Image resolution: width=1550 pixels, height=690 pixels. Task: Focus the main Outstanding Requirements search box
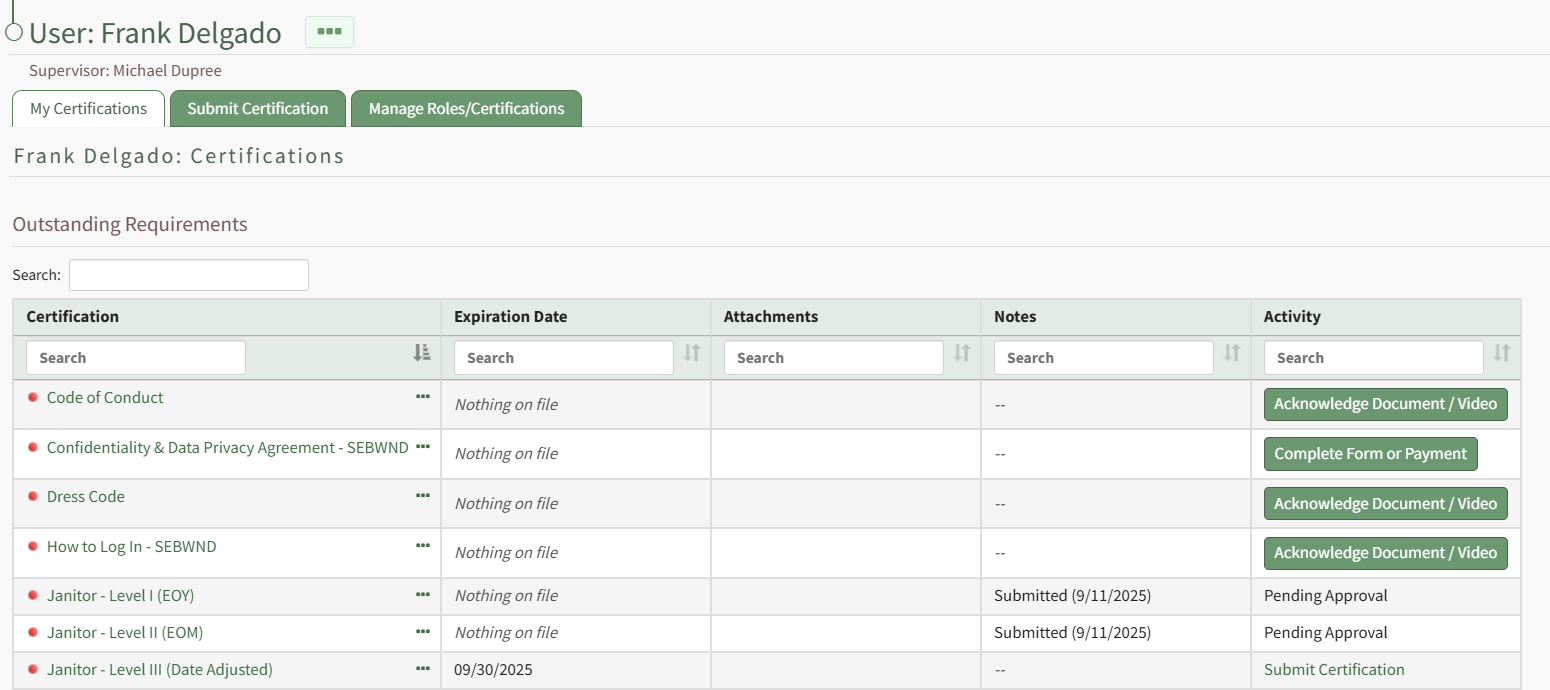point(188,275)
